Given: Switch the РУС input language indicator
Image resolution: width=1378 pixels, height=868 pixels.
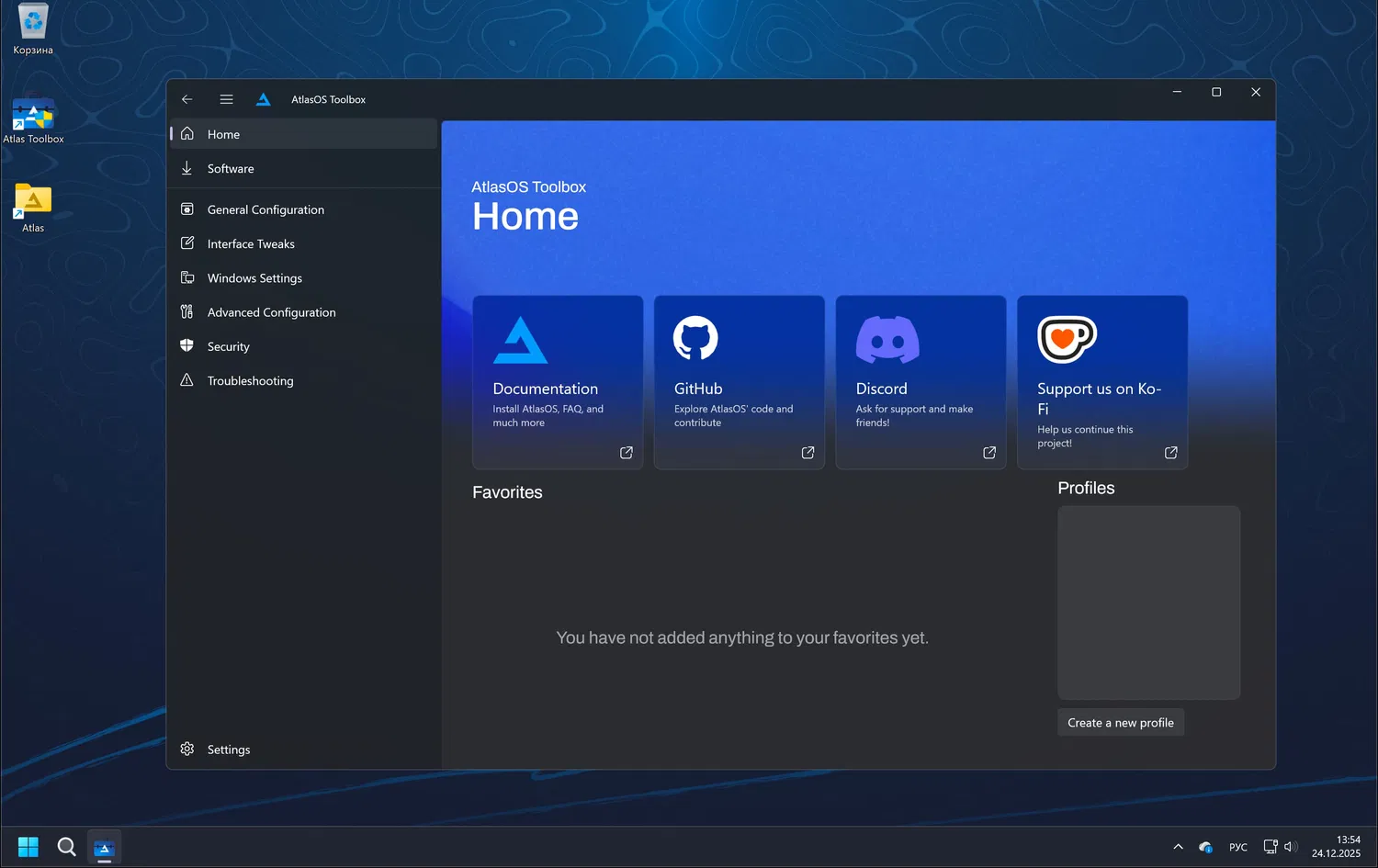Looking at the screenshot, I should [x=1238, y=847].
